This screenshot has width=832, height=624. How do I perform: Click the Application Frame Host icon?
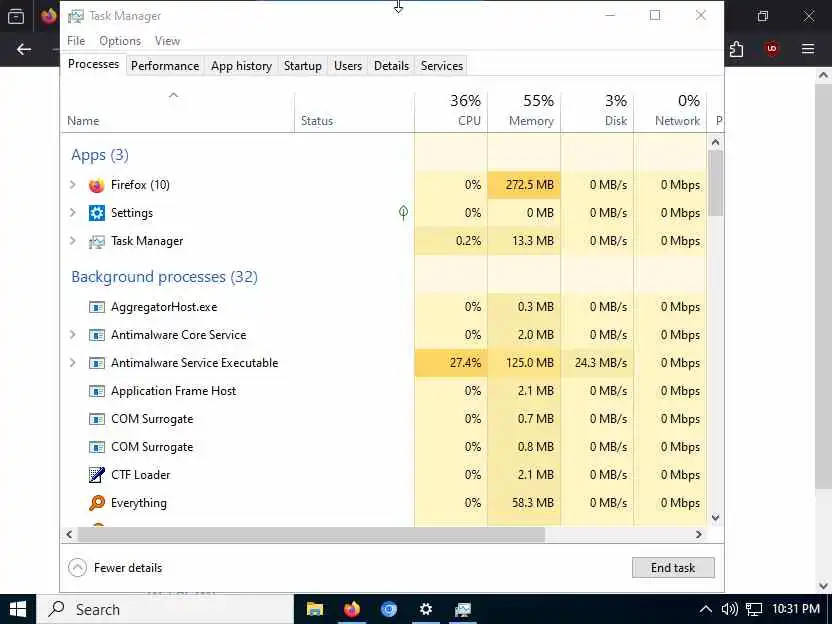(x=97, y=392)
